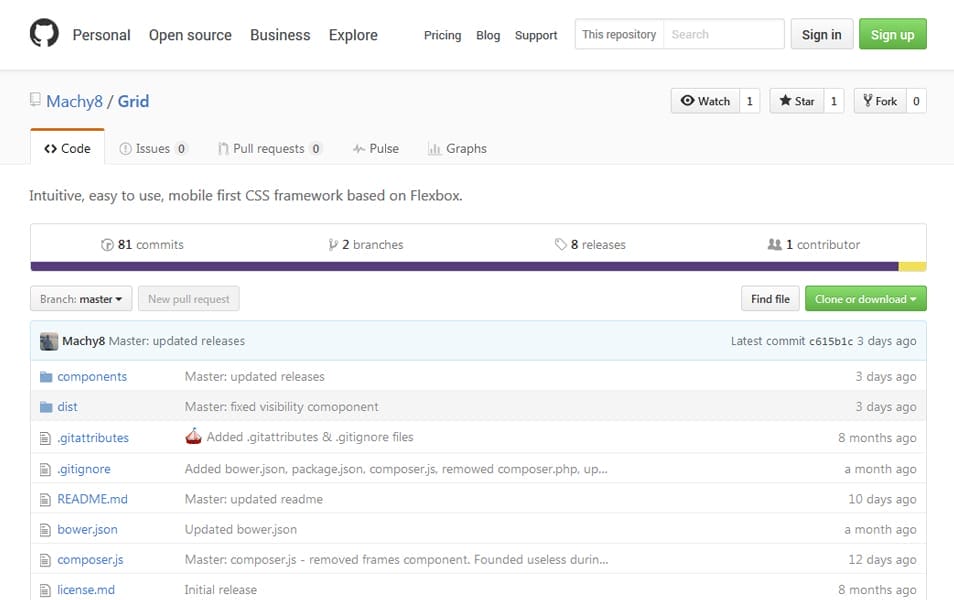Open the components folder link
This screenshot has height=600, width=954.
pos(92,377)
